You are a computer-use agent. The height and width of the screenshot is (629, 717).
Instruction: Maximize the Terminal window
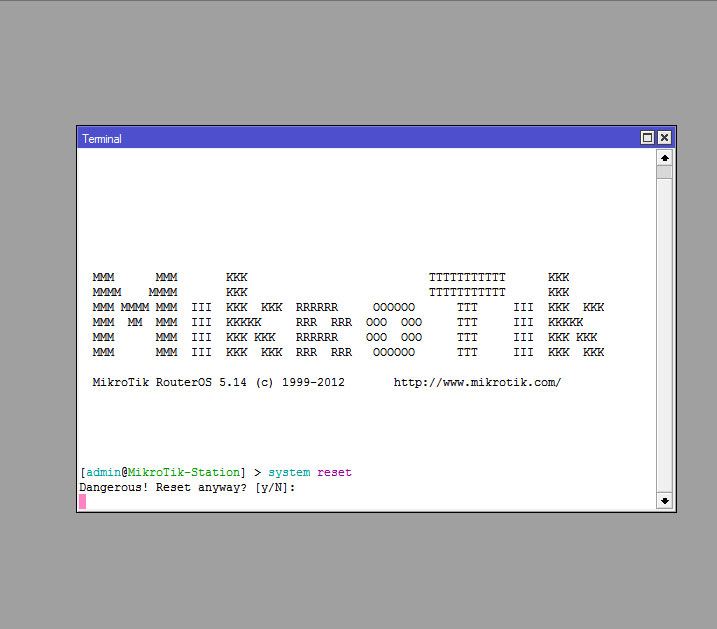click(x=647, y=138)
